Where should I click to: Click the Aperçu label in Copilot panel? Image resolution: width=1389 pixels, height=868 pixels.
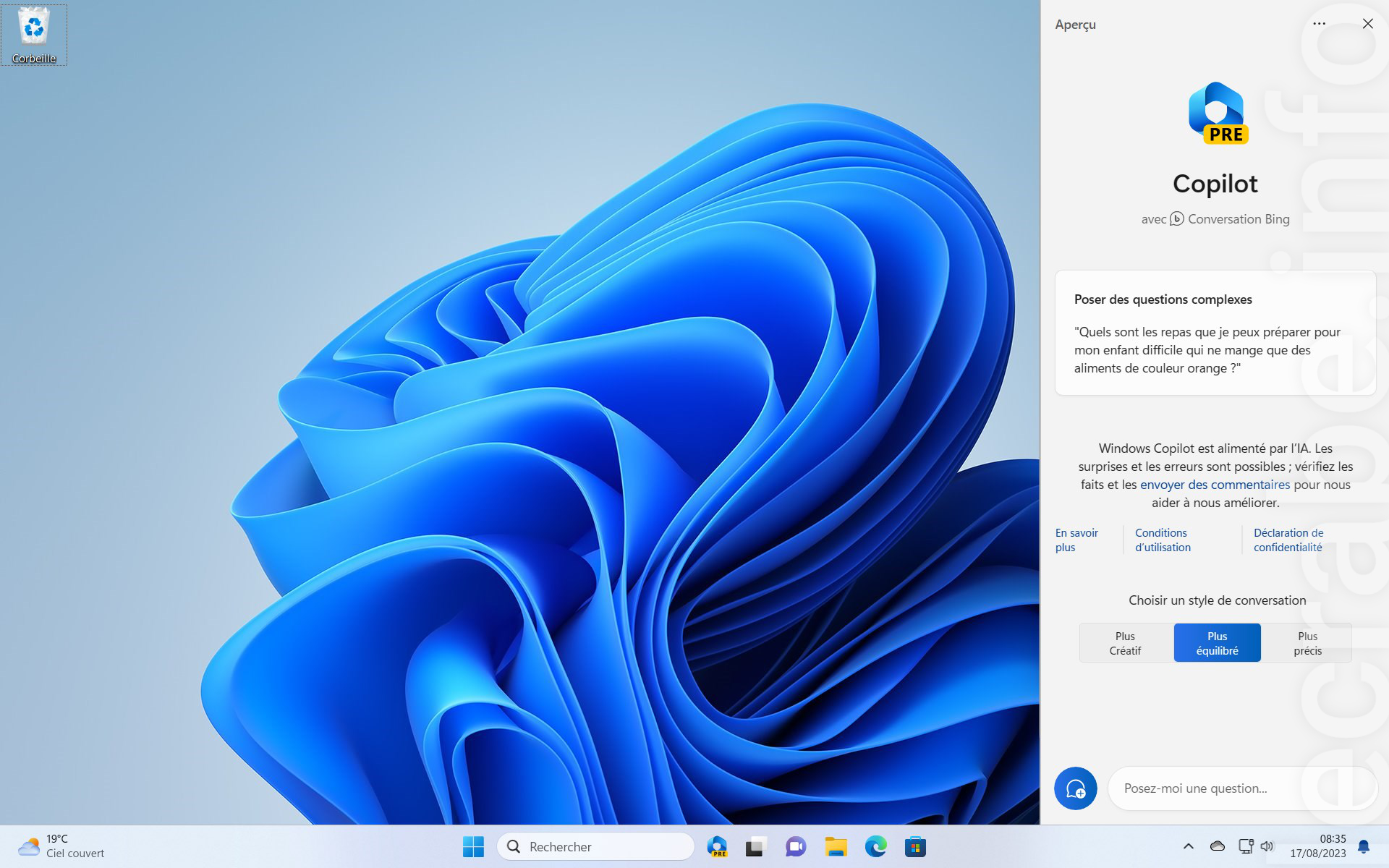pyautogui.click(x=1075, y=25)
